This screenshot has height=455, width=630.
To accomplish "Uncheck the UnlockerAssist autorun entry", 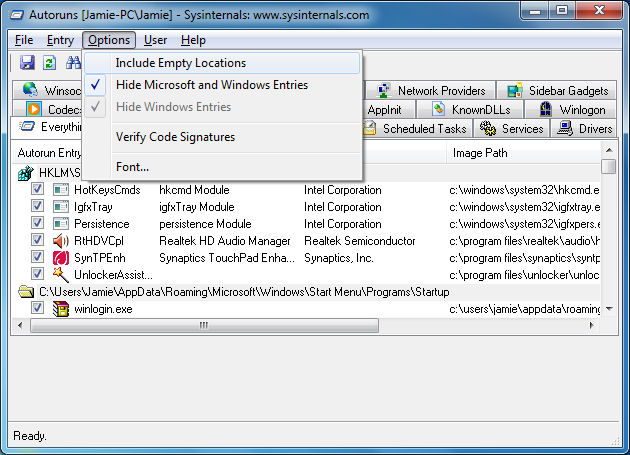I will pyautogui.click(x=37, y=274).
